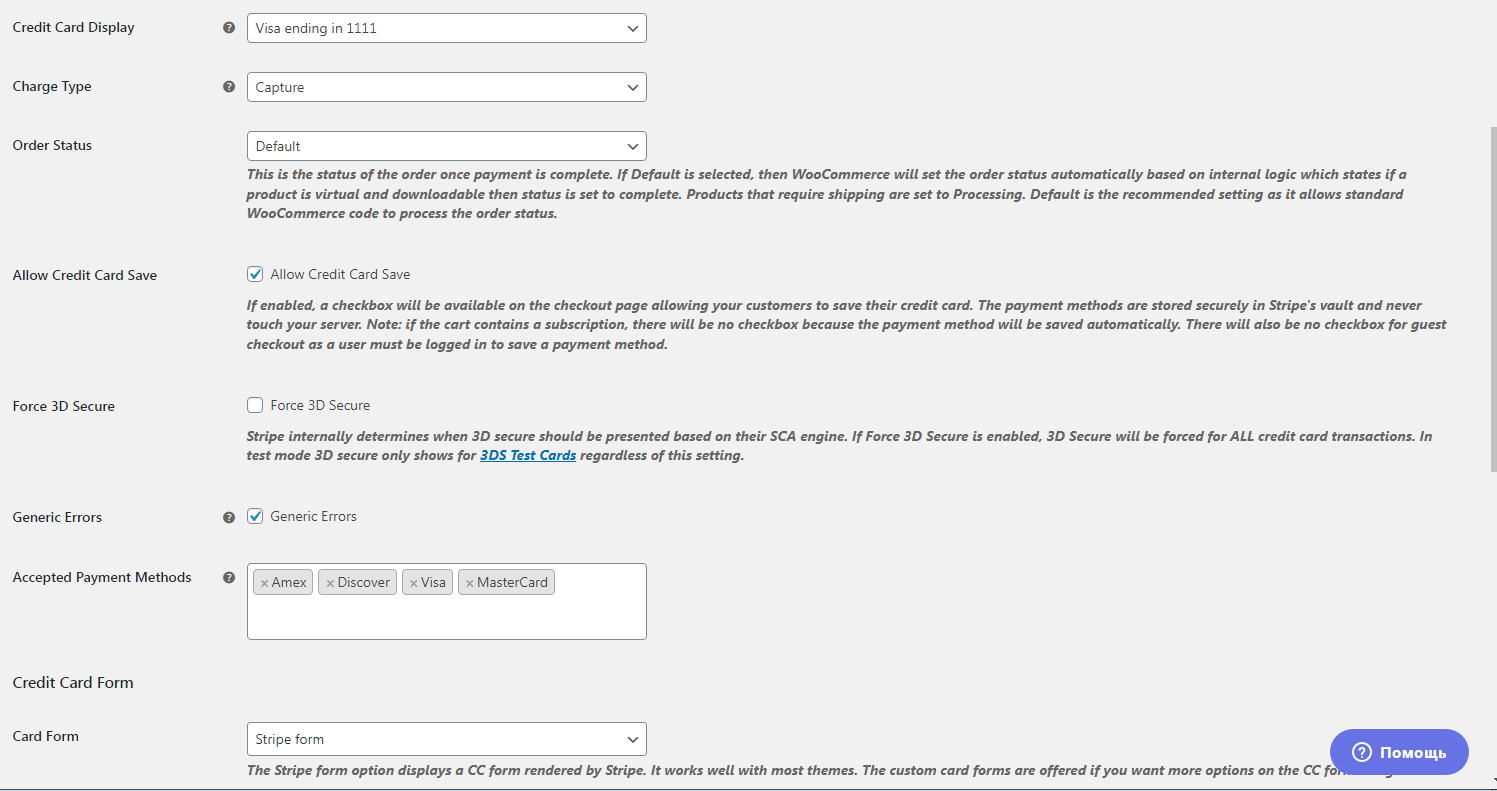Click the page vertical scrollbar
1497x791 pixels.
(x=1491, y=300)
